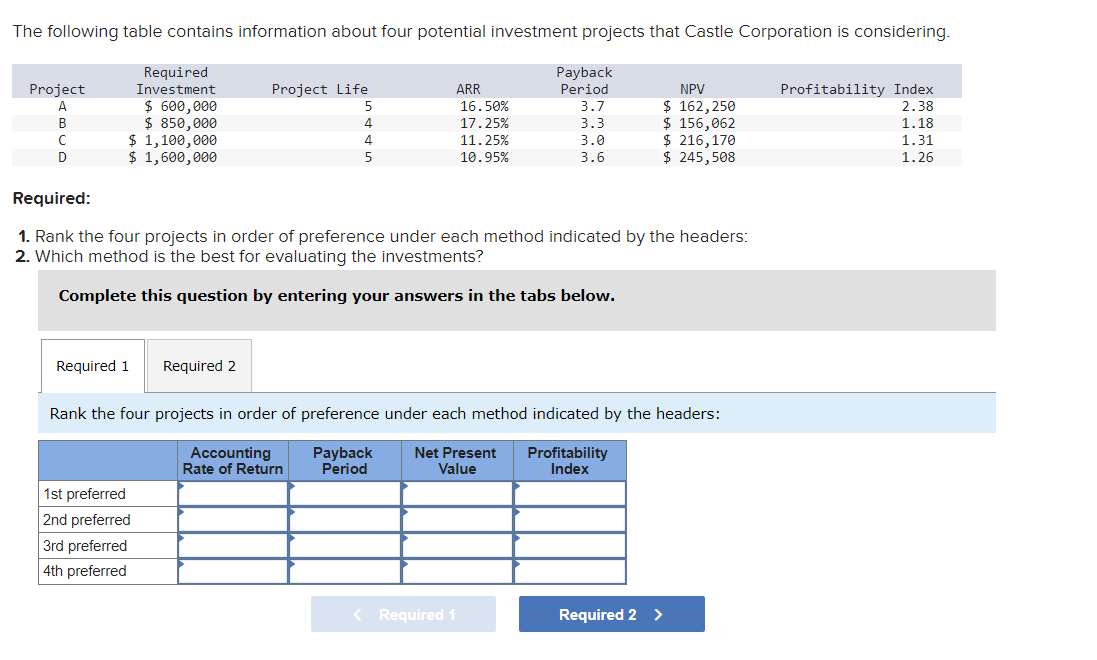Open 4th preferred Profitability Index dropdown
The image size is (1097, 660).
click(x=569, y=571)
